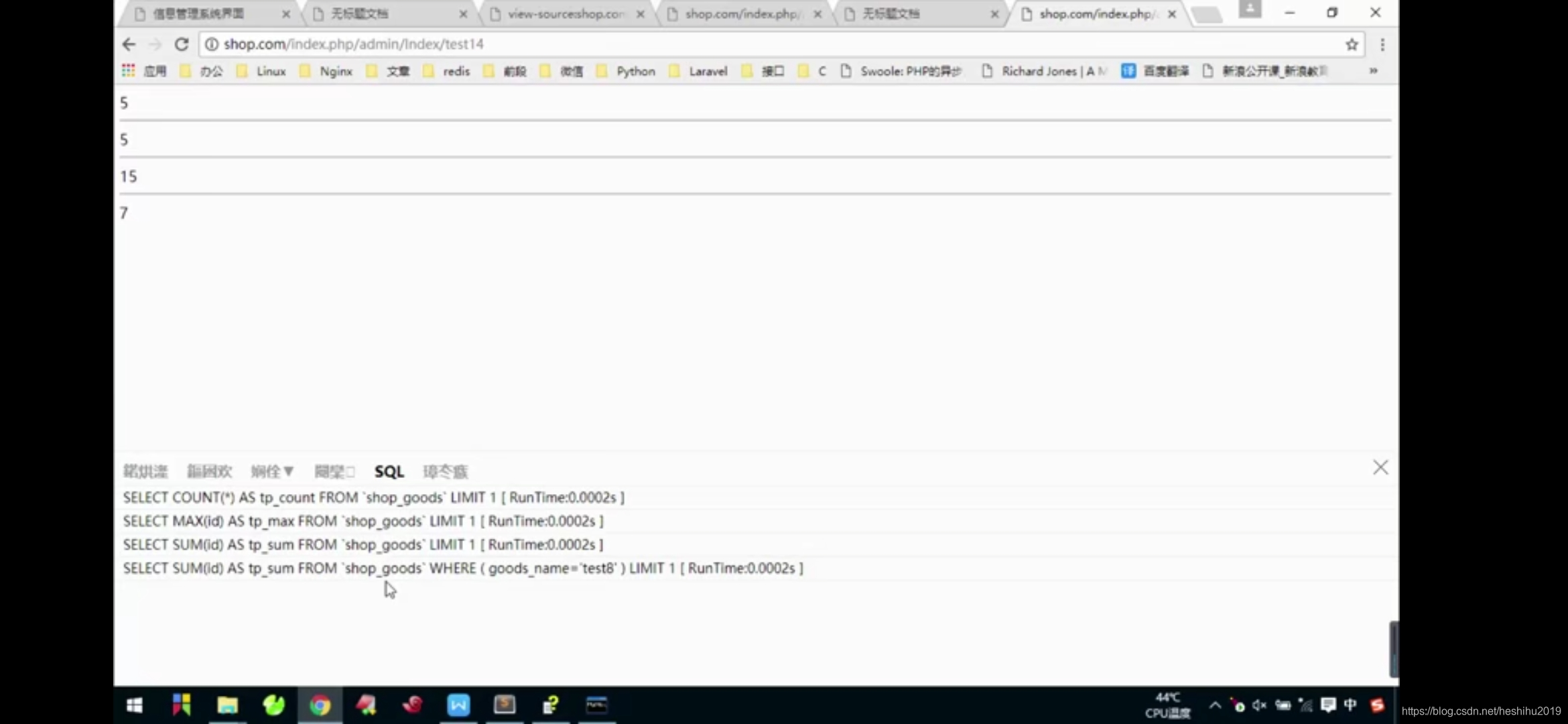Open the second trace panel tab
This screenshot has width=1568, height=724.
210,471
